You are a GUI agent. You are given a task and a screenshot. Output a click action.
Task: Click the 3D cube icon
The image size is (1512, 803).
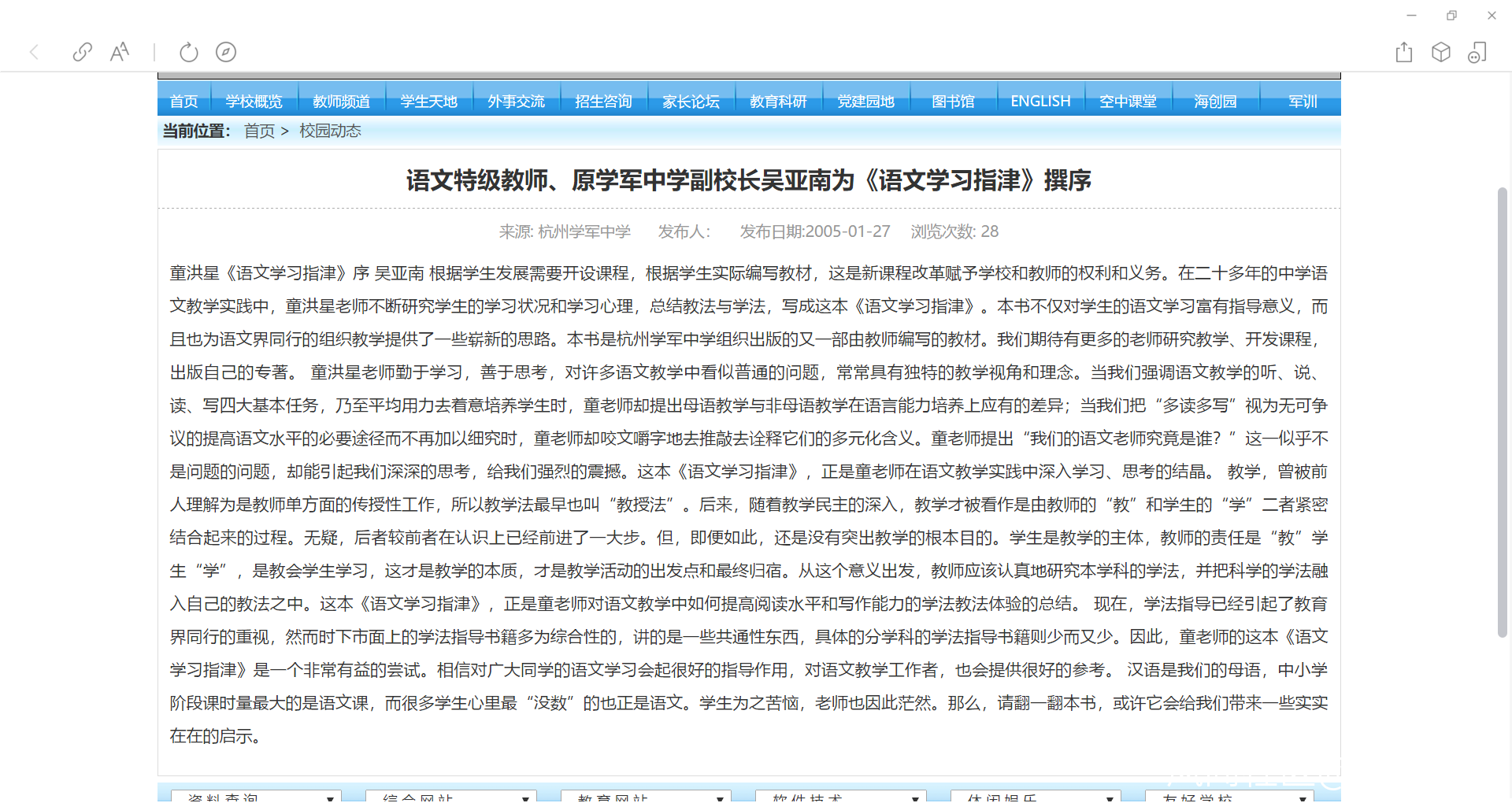point(1440,52)
